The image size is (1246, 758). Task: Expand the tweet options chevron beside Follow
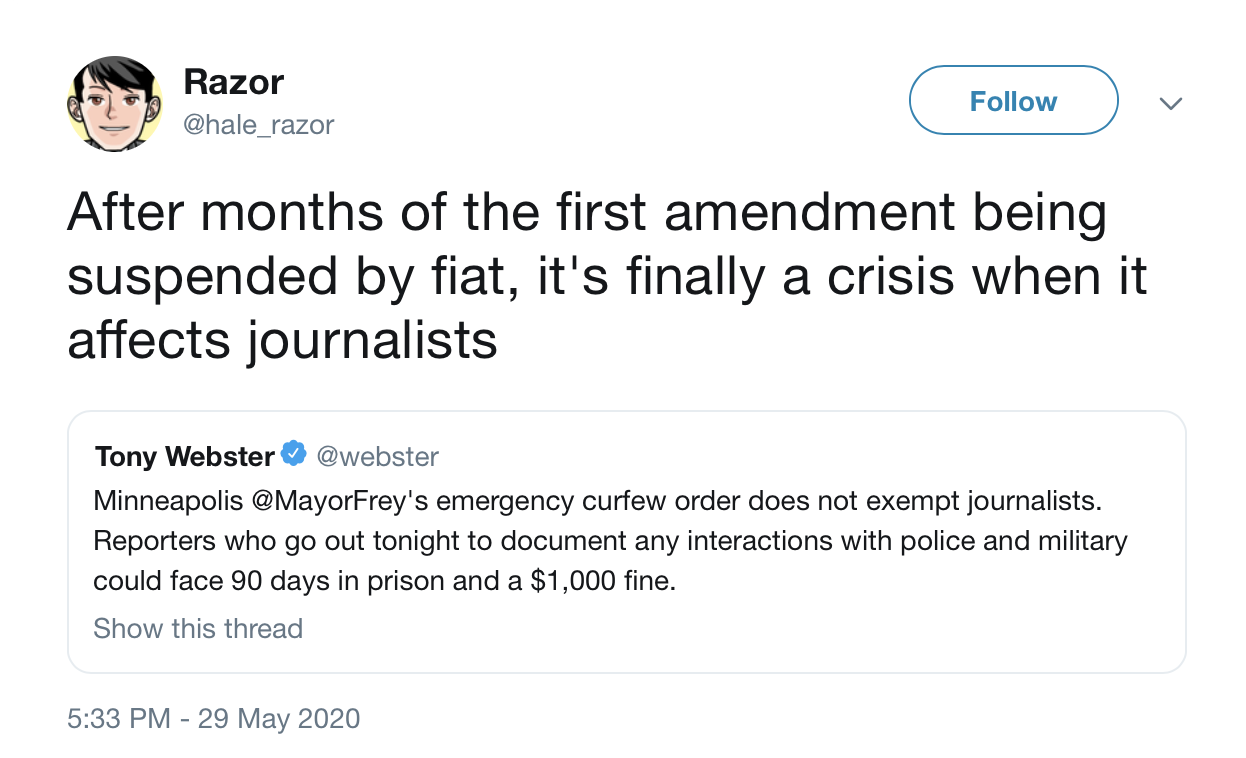1170,103
